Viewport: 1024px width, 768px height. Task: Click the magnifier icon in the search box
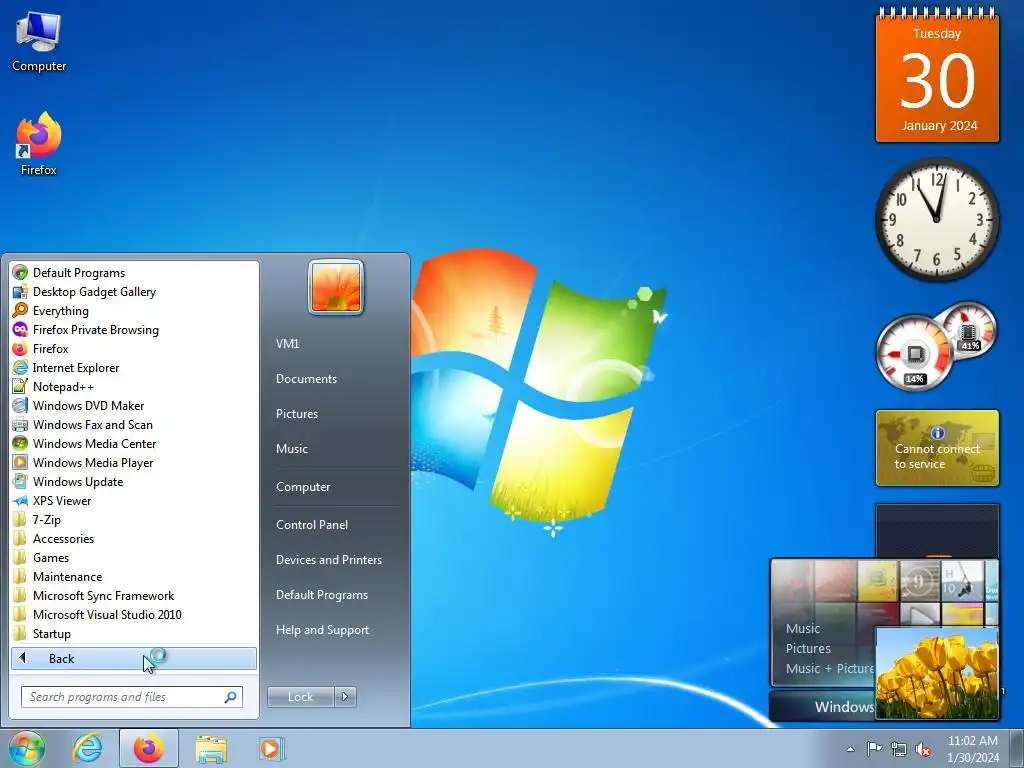tap(230, 697)
